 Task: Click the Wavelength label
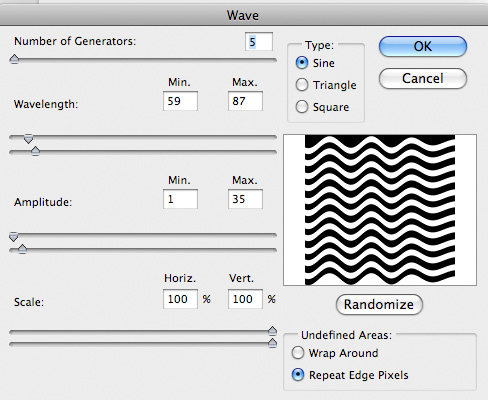point(46,104)
